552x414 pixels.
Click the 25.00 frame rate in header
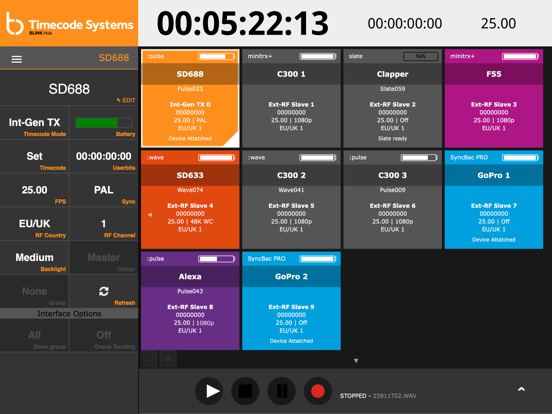coord(498,24)
